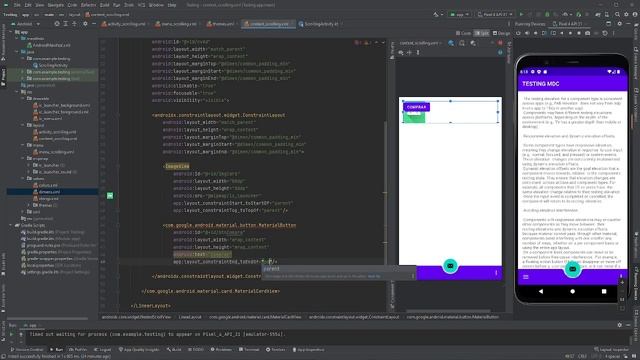The height and width of the screenshot is (360, 640).
Task: Collapse the manifests folder
Action: click(17, 38)
